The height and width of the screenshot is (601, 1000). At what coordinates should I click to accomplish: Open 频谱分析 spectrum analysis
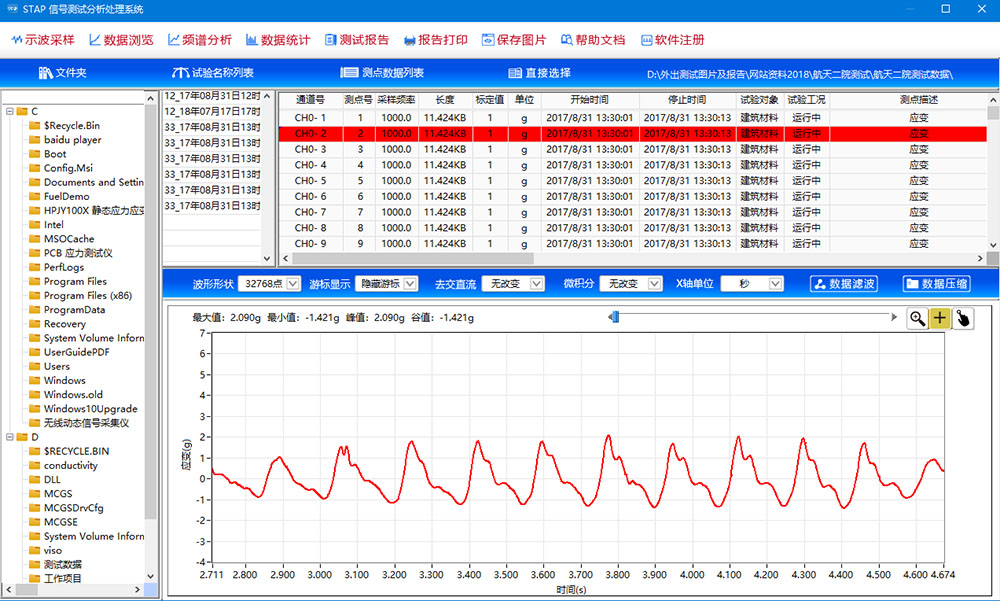[200, 40]
